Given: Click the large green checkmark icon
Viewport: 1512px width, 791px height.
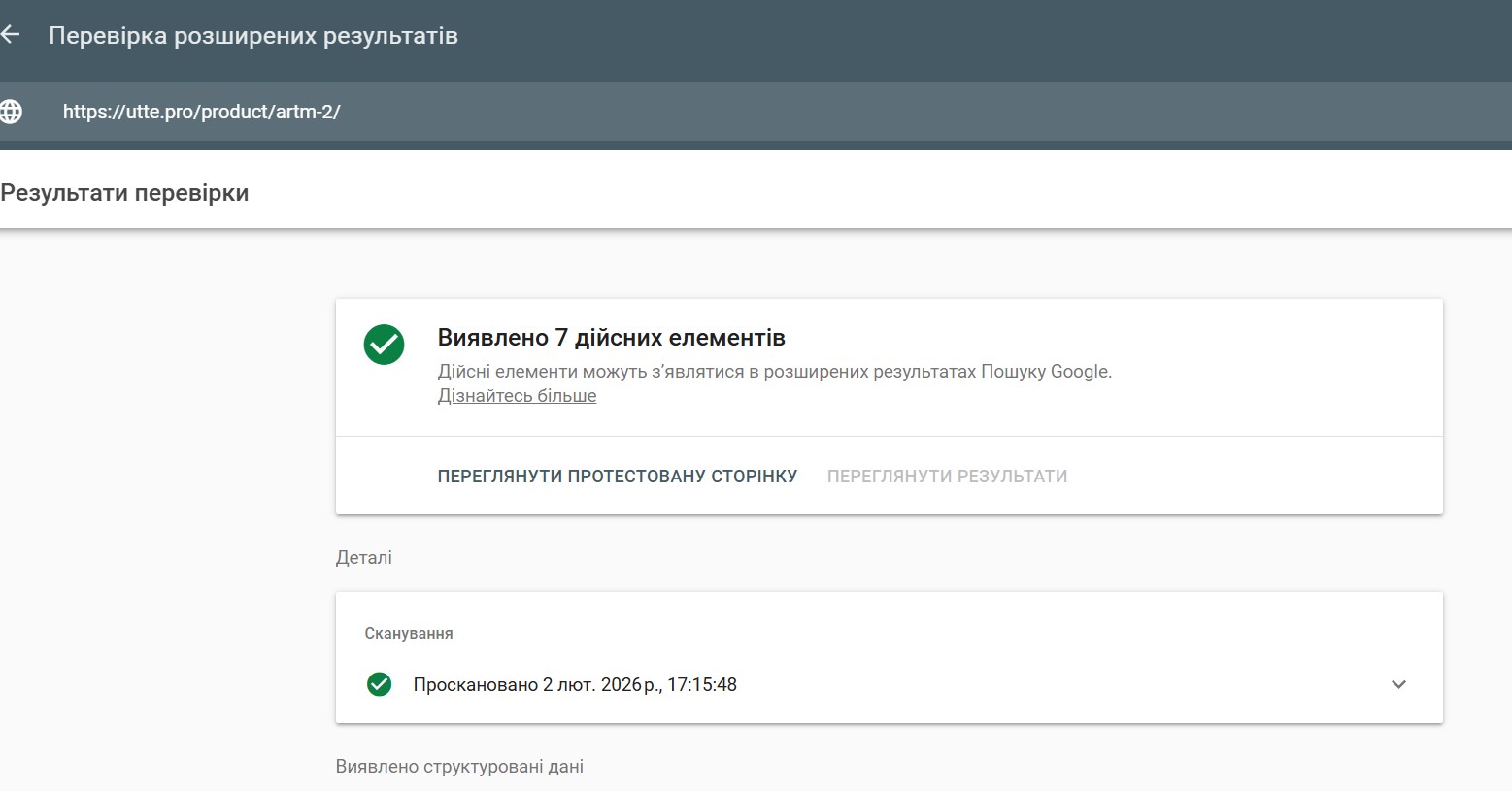Looking at the screenshot, I should tap(384, 345).
